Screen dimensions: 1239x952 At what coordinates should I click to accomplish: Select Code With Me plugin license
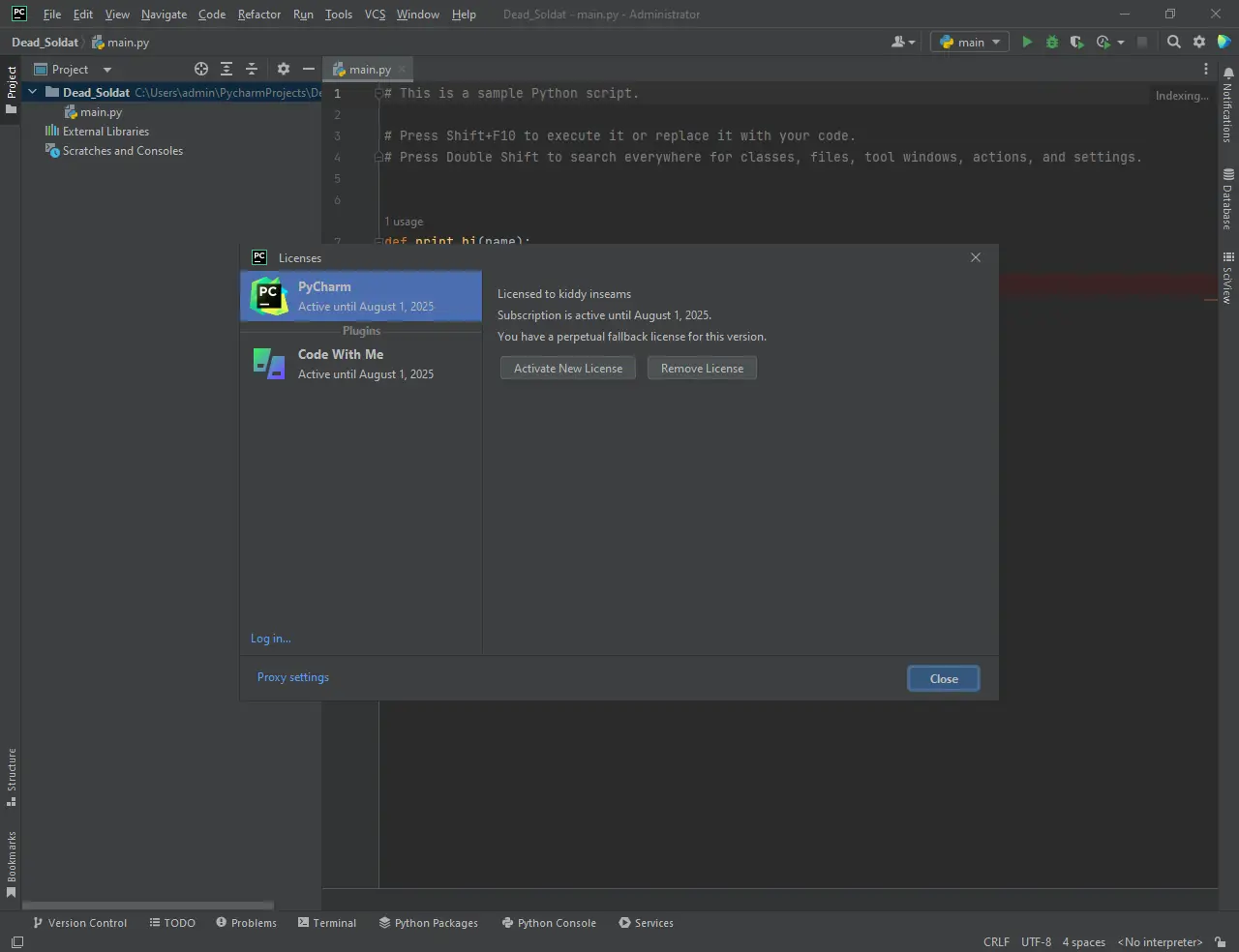click(360, 364)
